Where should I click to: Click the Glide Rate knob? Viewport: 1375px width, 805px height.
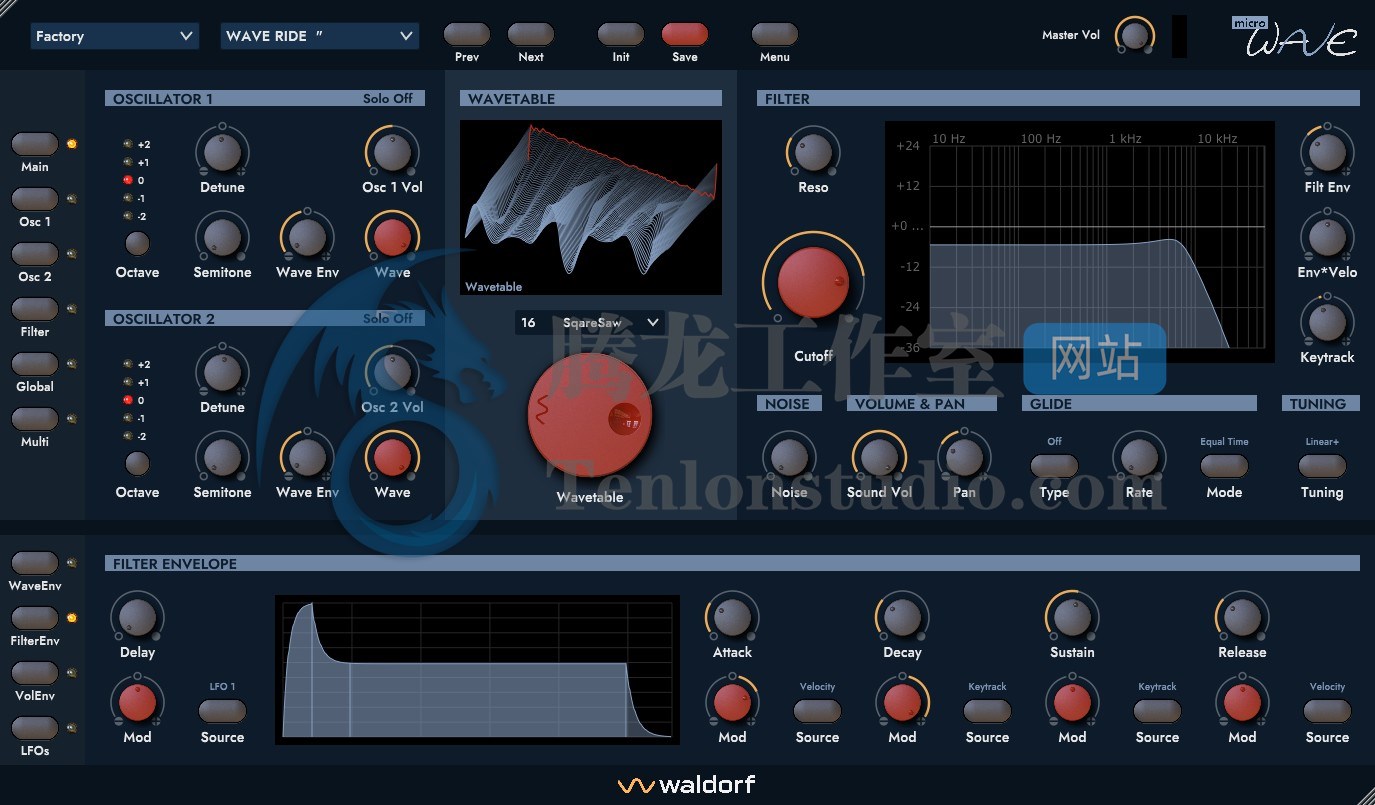[1139, 457]
